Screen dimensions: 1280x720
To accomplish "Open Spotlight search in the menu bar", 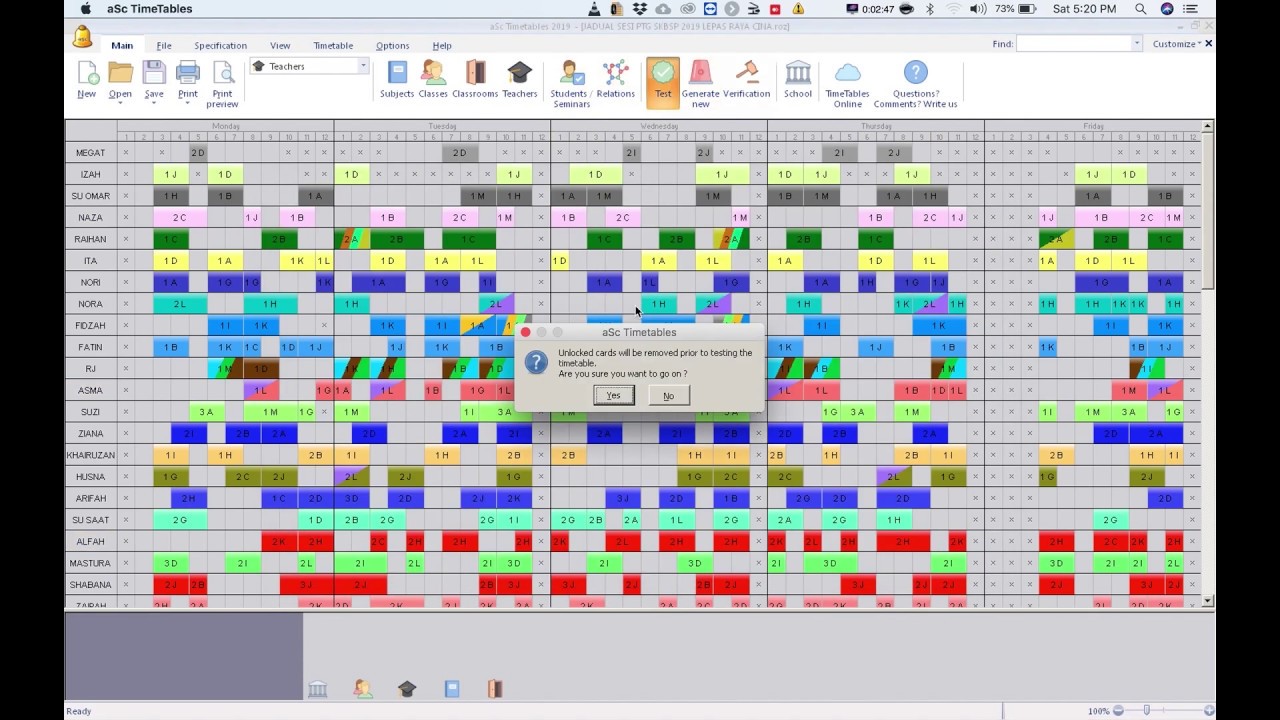I will pyautogui.click(x=1141, y=9).
